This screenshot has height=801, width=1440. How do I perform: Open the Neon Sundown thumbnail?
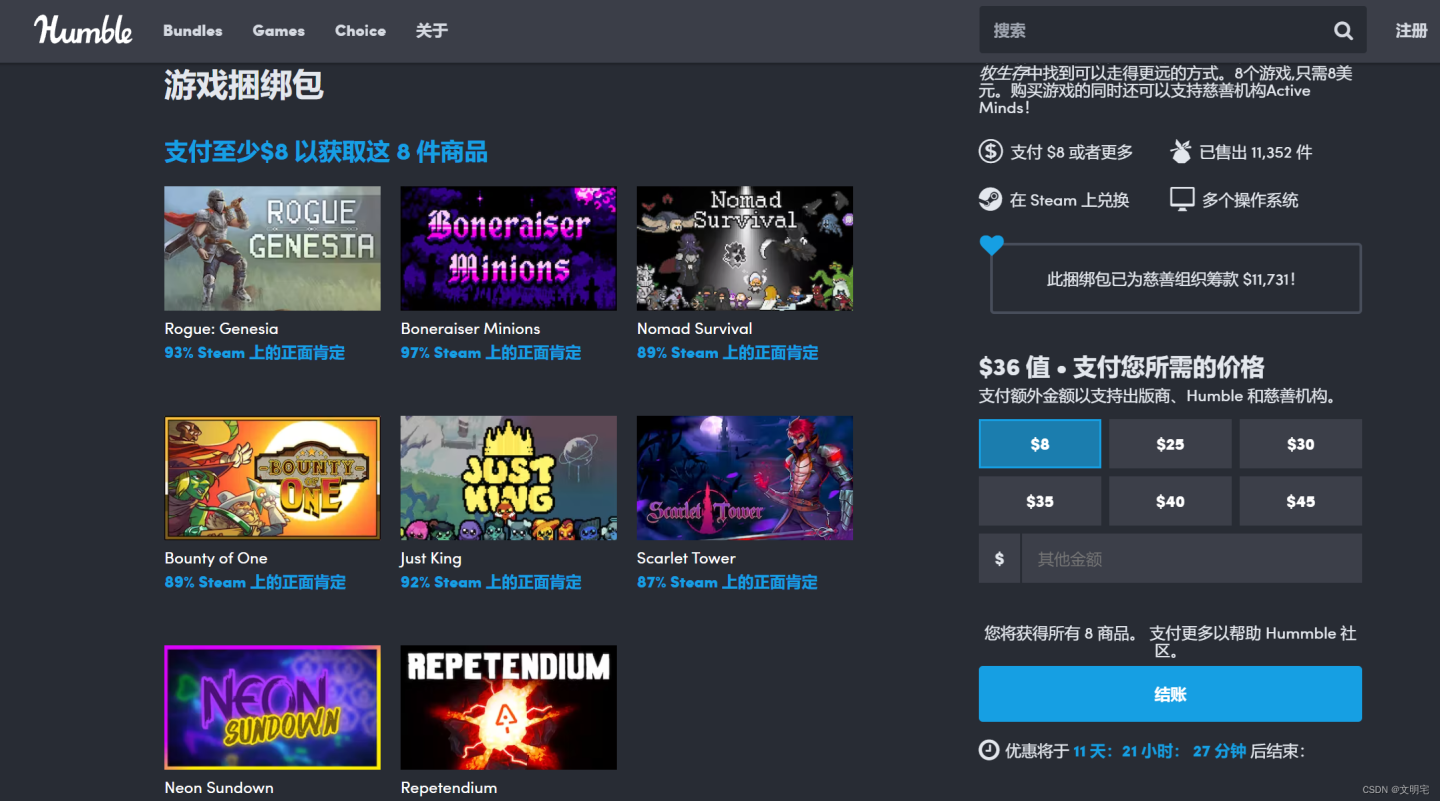pyautogui.click(x=272, y=707)
